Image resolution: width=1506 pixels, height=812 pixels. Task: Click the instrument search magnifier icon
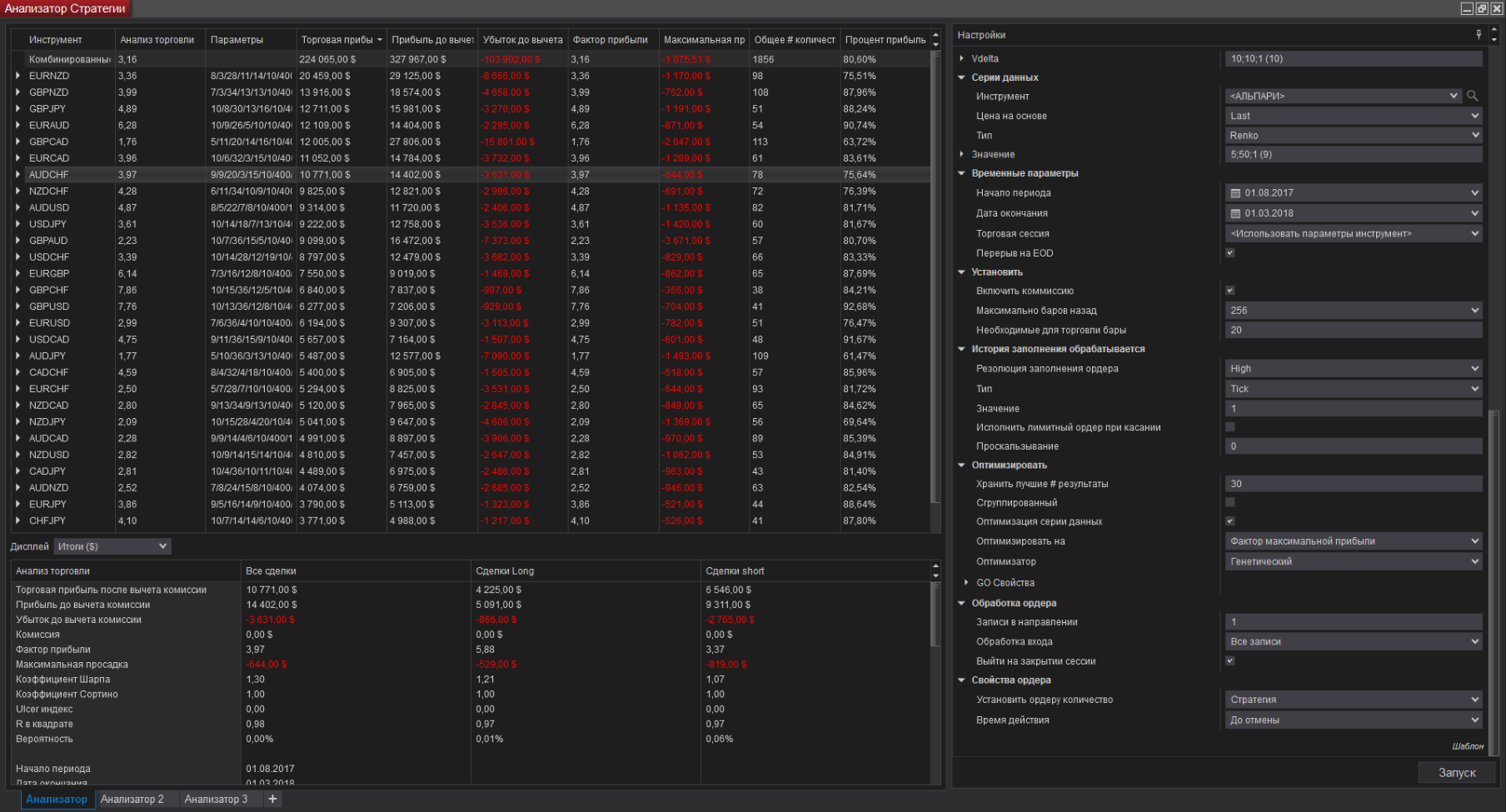[x=1473, y=96]
